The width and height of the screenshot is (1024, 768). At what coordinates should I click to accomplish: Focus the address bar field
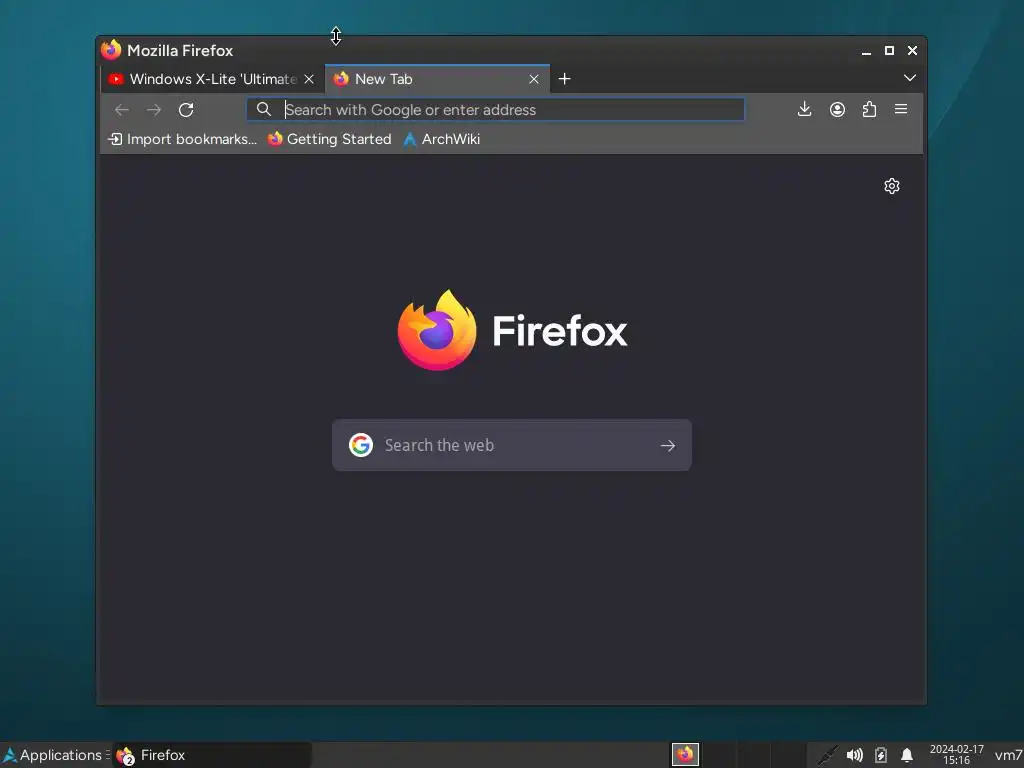pos(495,110)
